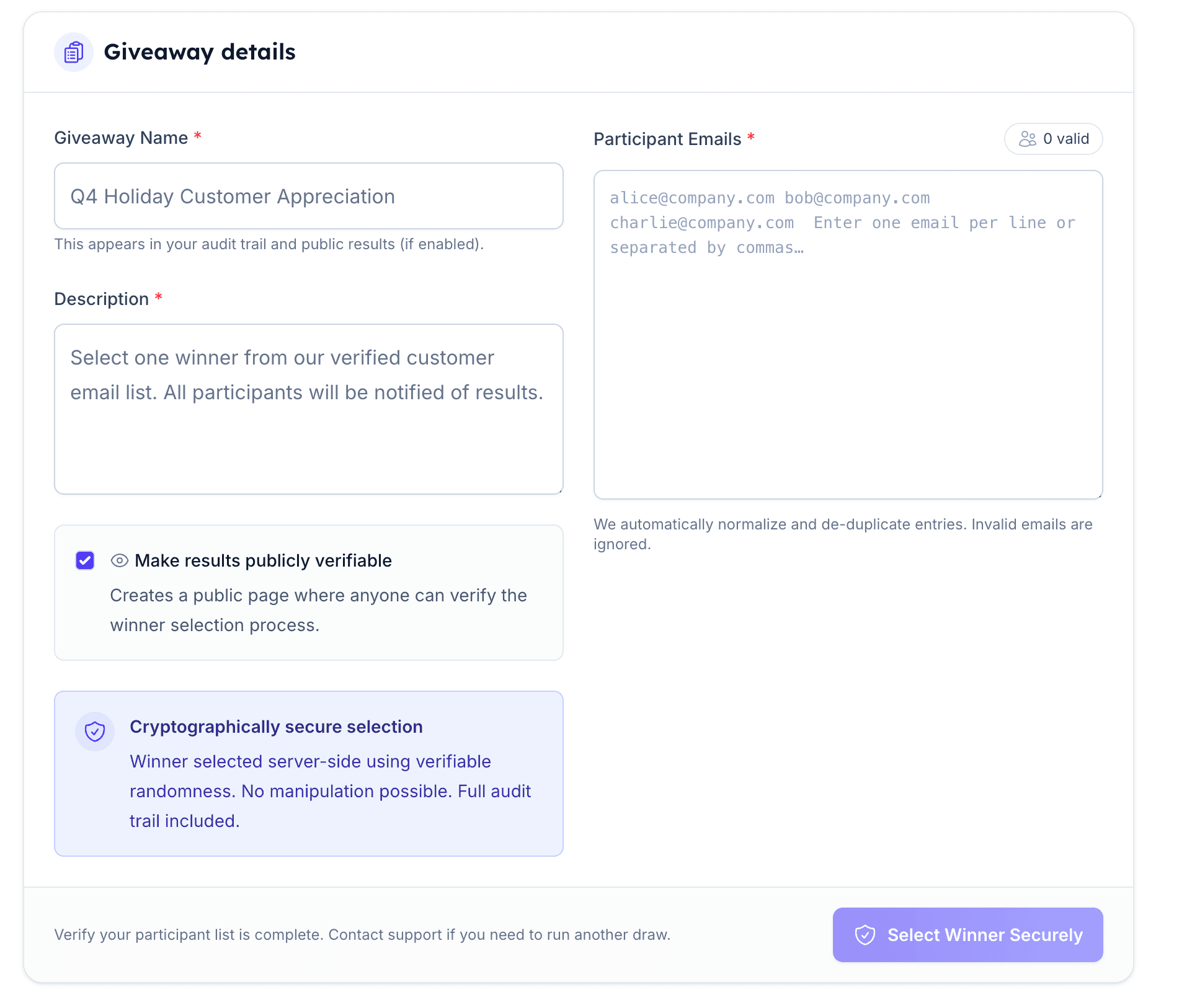Click the participants icon in the valid counter badge

coord(1028,139)
